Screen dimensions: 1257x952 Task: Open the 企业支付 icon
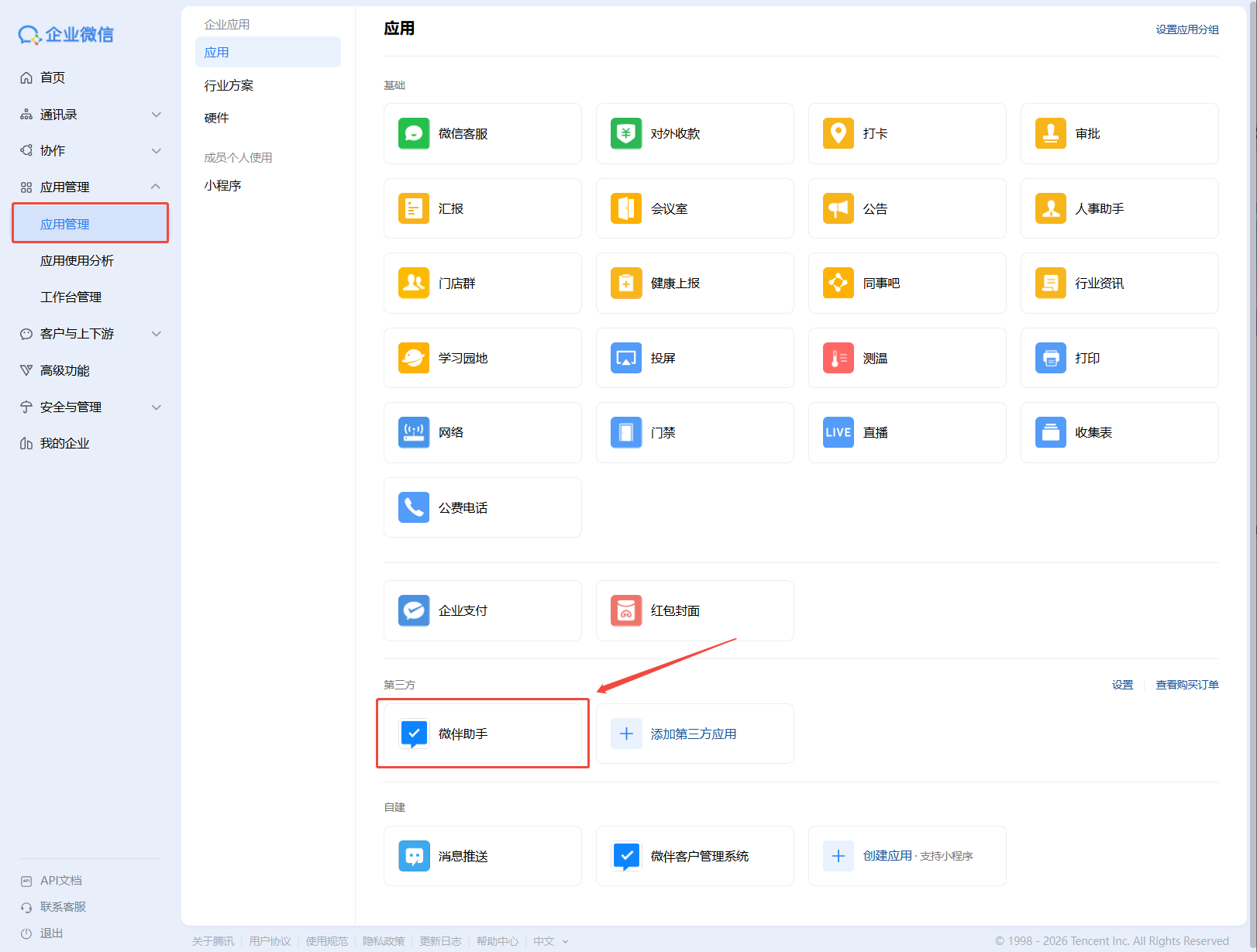tap(414, 610)
